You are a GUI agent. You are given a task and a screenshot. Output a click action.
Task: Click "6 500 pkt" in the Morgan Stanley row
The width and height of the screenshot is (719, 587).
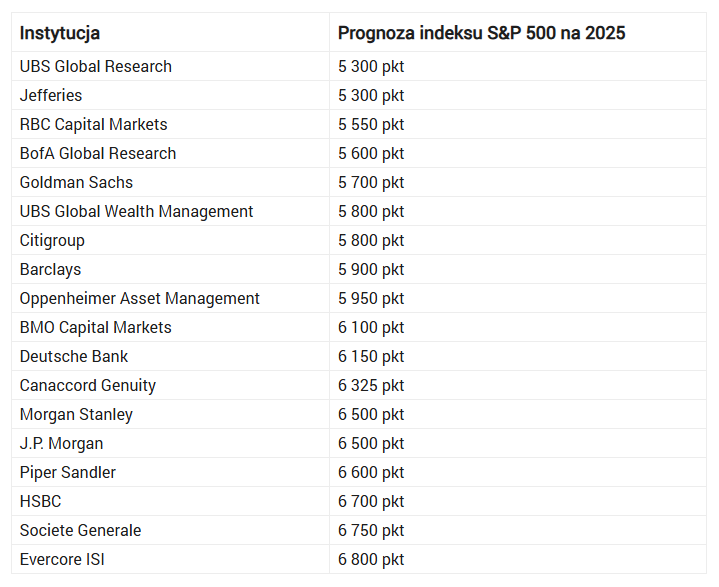pyautogui.click(x=371, y=415)
